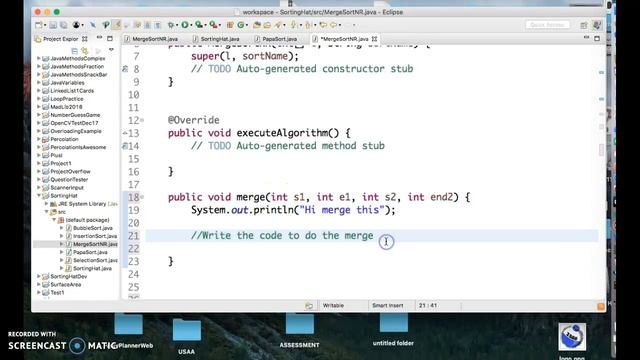Click Collapse All in Project Explorer
Screen dimensions: 640x360
[74, 51]
